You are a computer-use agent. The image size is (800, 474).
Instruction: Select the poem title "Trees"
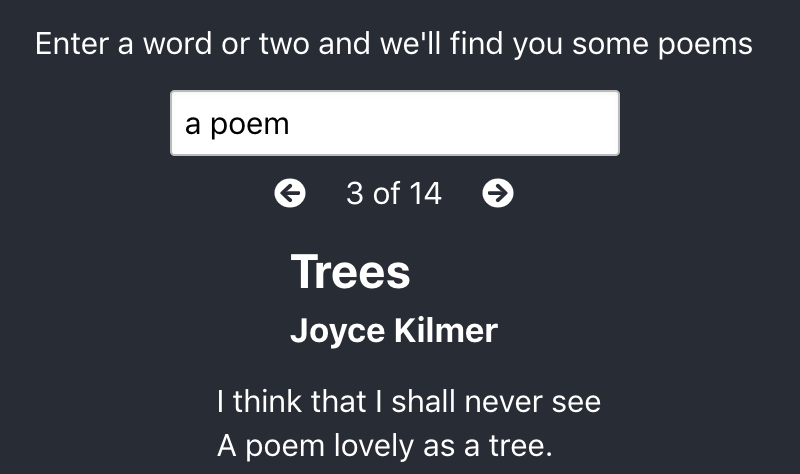[x=350, y=272]
